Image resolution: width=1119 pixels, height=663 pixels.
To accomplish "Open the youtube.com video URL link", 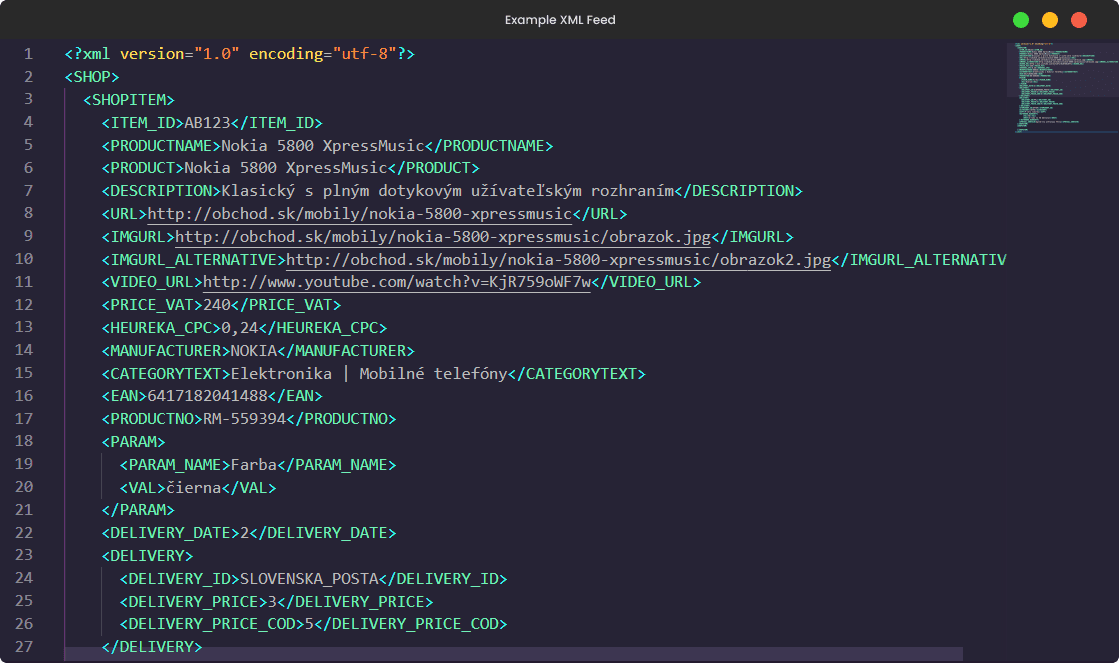I will [397, 283].
